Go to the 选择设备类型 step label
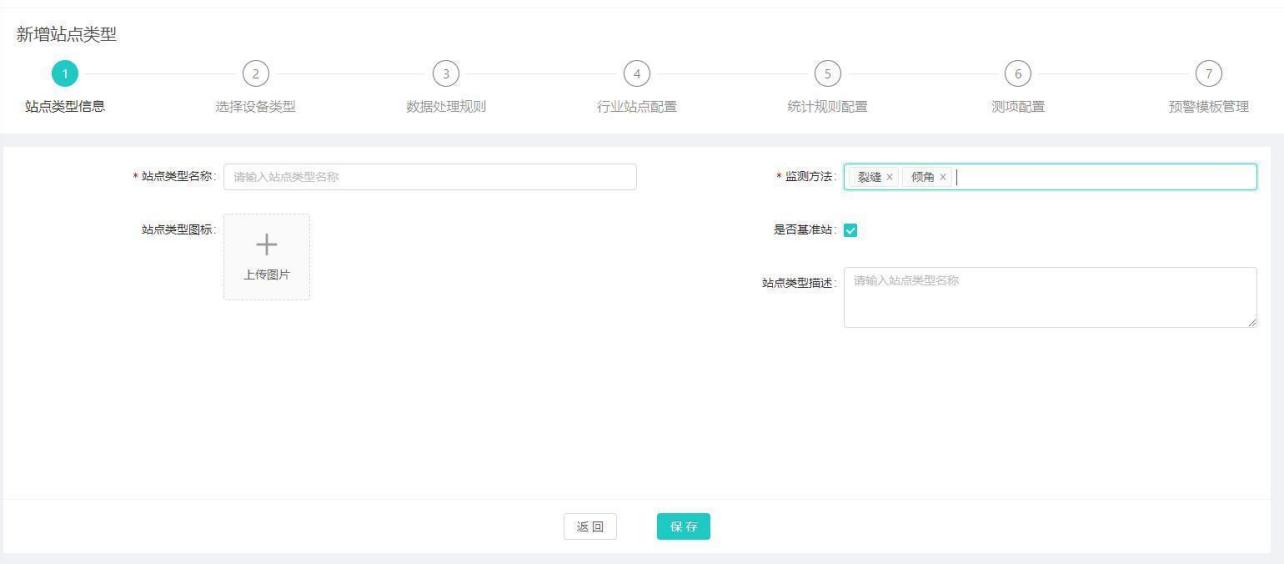1284x564 pixels. (255, 108)
